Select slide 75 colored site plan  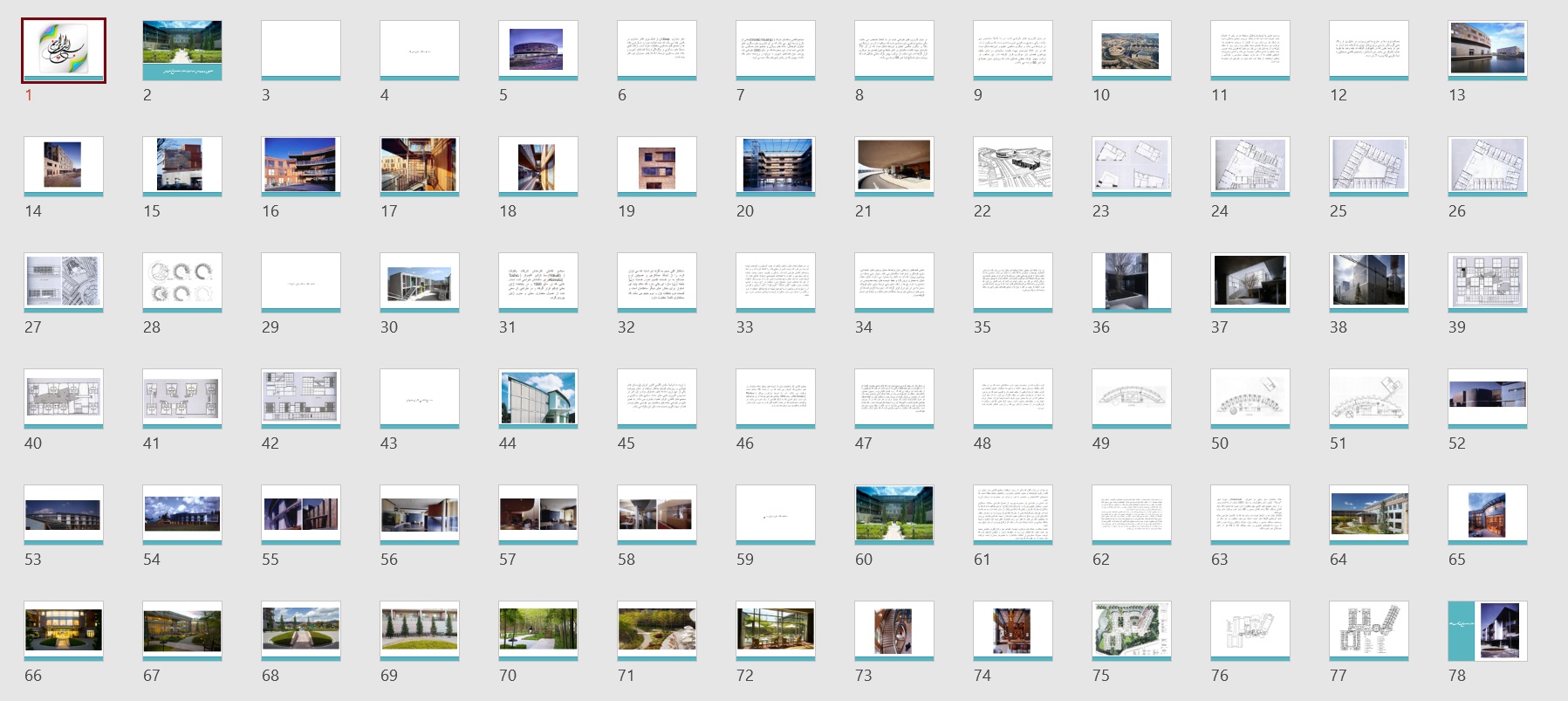[x=1132, y=630]
